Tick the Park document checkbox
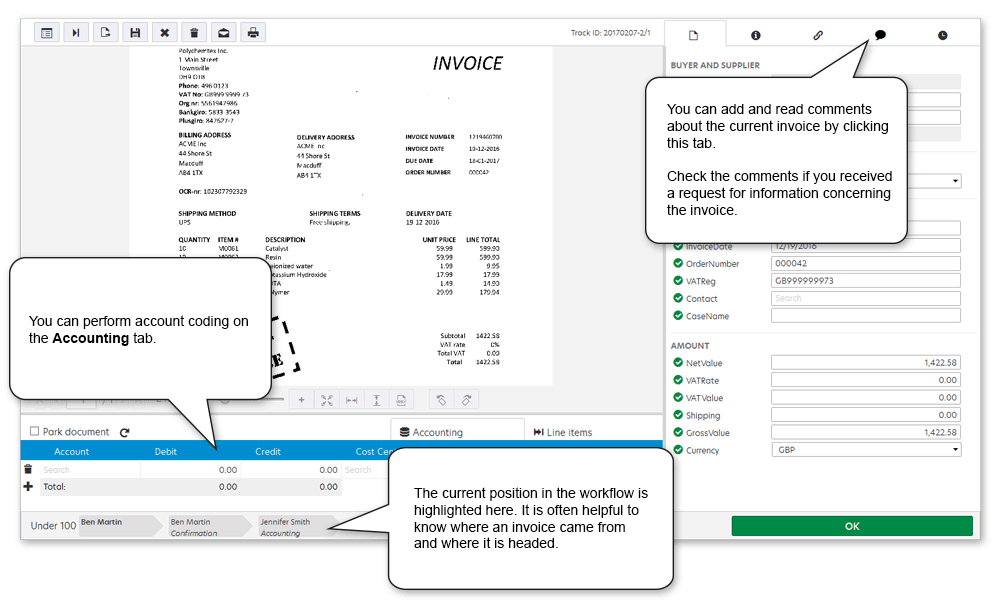The height and width of the screenshot is (606, 1000). coord(35,432)
